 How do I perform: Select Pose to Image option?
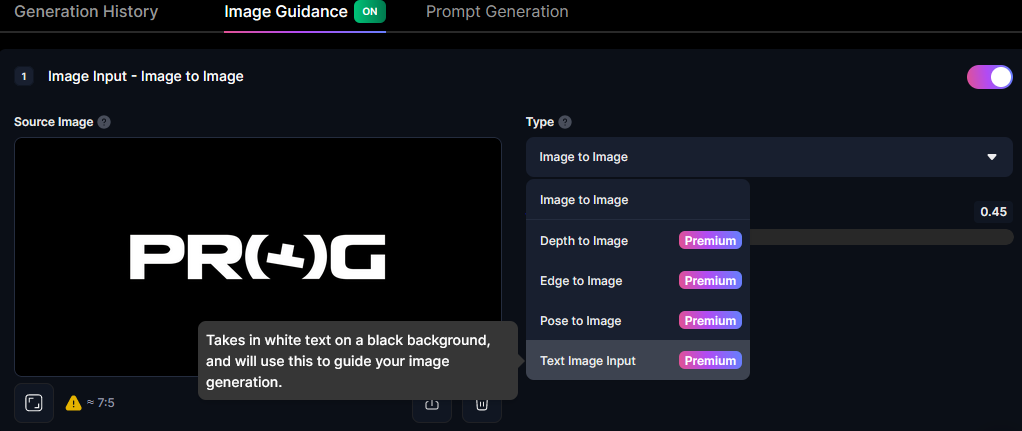pyautogui.click(x=637, y=321)
